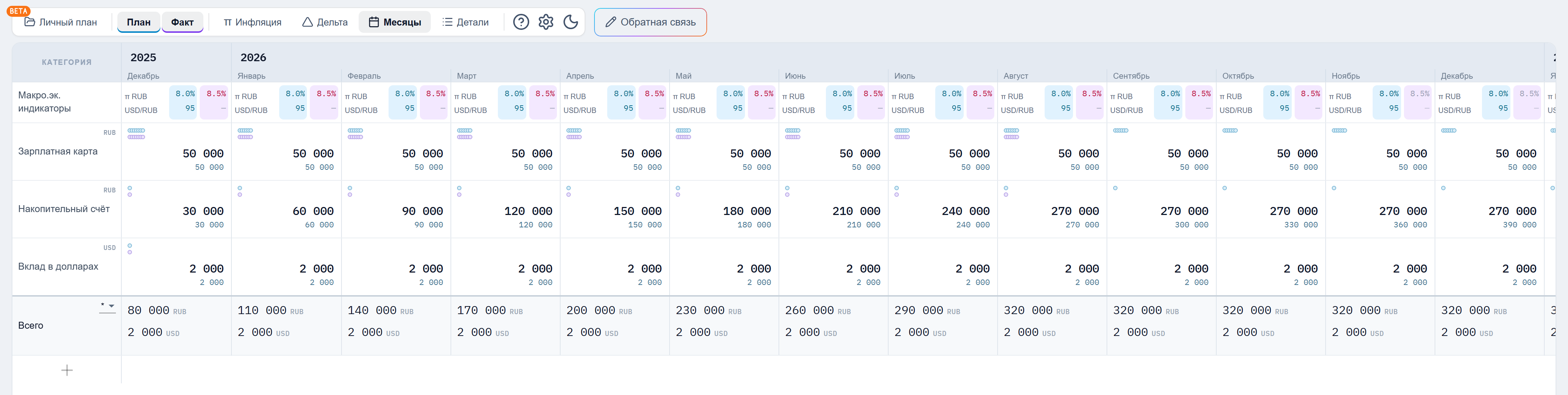Select the Детали tab
1568x395 pixels.
pyautogui.click(x=466, y=22)
